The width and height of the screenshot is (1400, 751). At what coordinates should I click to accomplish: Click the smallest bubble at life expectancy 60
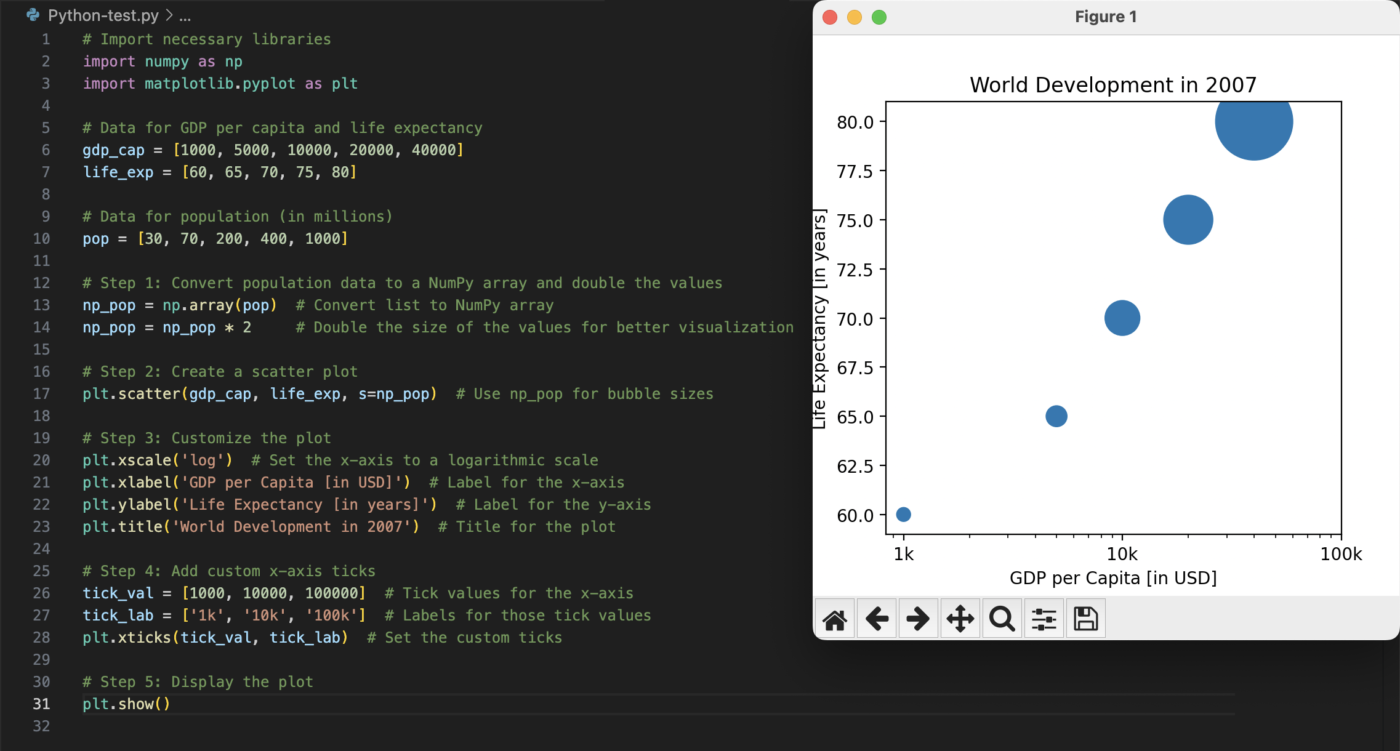coord(903,514)
